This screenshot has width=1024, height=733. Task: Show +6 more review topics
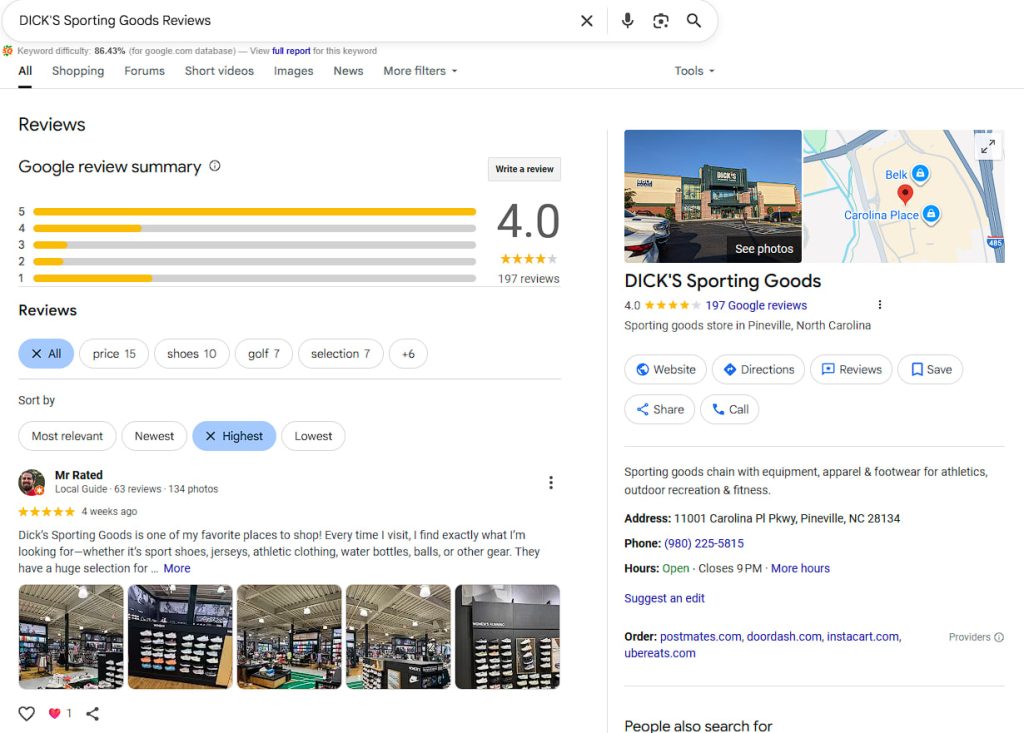pos(408,353)
